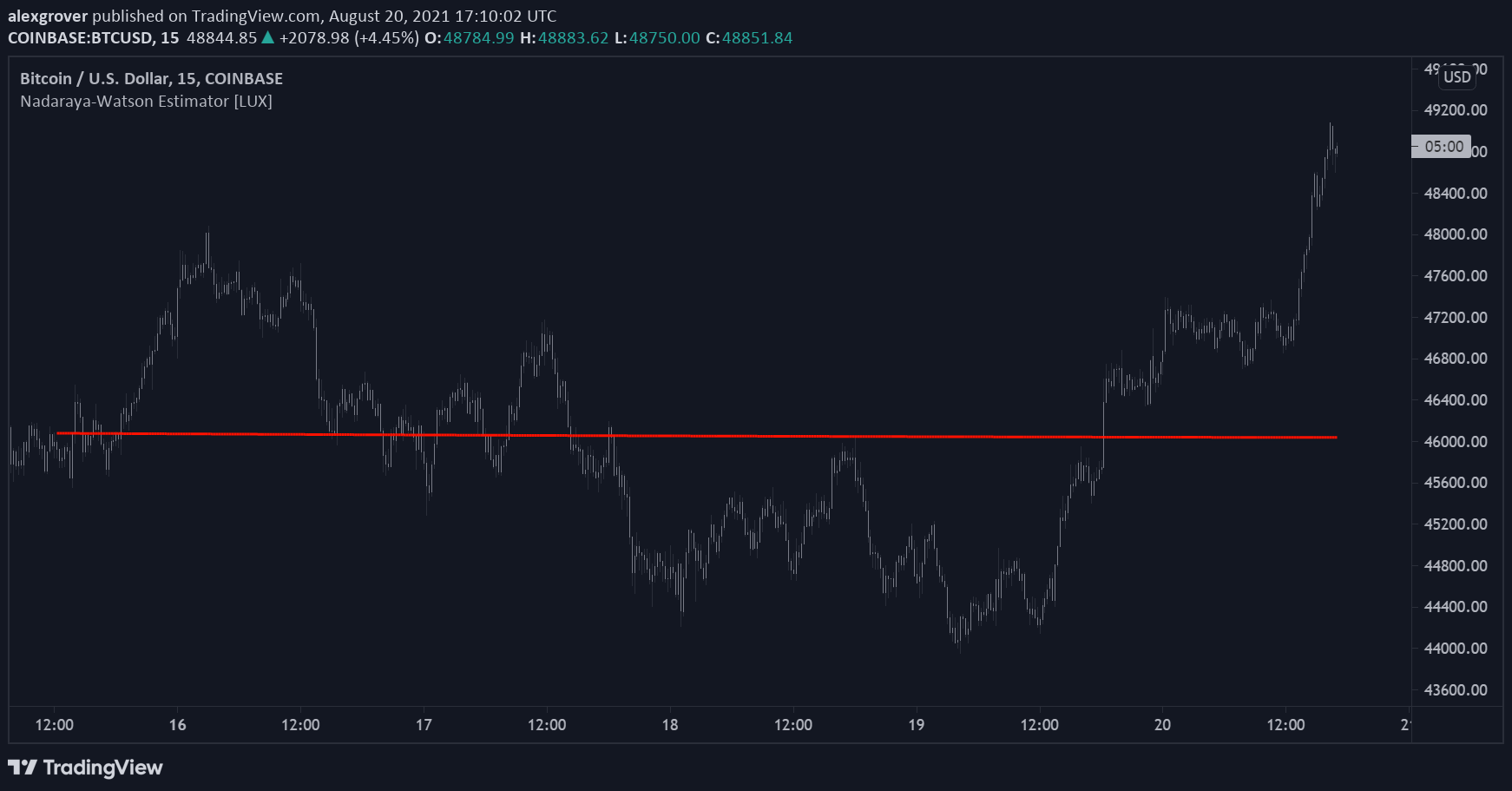Click the open value 48784.99

pyautogui.click(x=479, y=38)
